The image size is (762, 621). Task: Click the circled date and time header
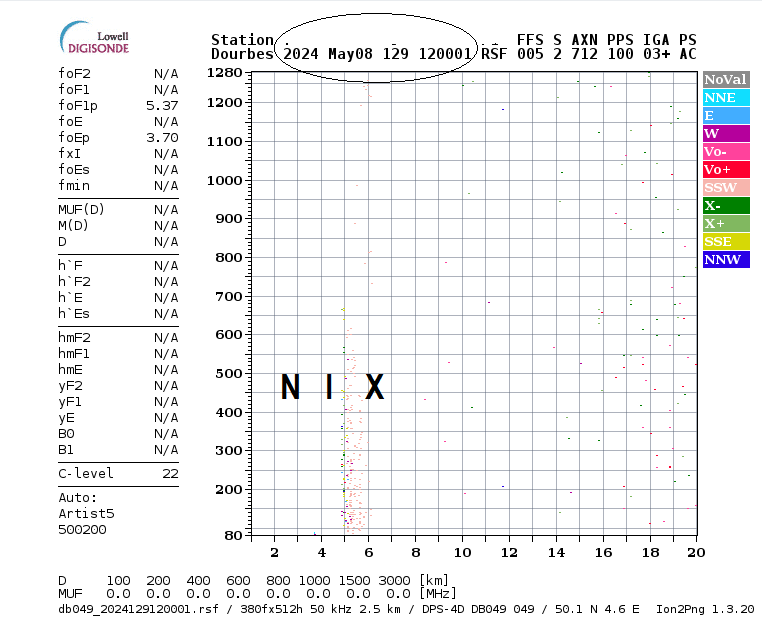point(377,53)
